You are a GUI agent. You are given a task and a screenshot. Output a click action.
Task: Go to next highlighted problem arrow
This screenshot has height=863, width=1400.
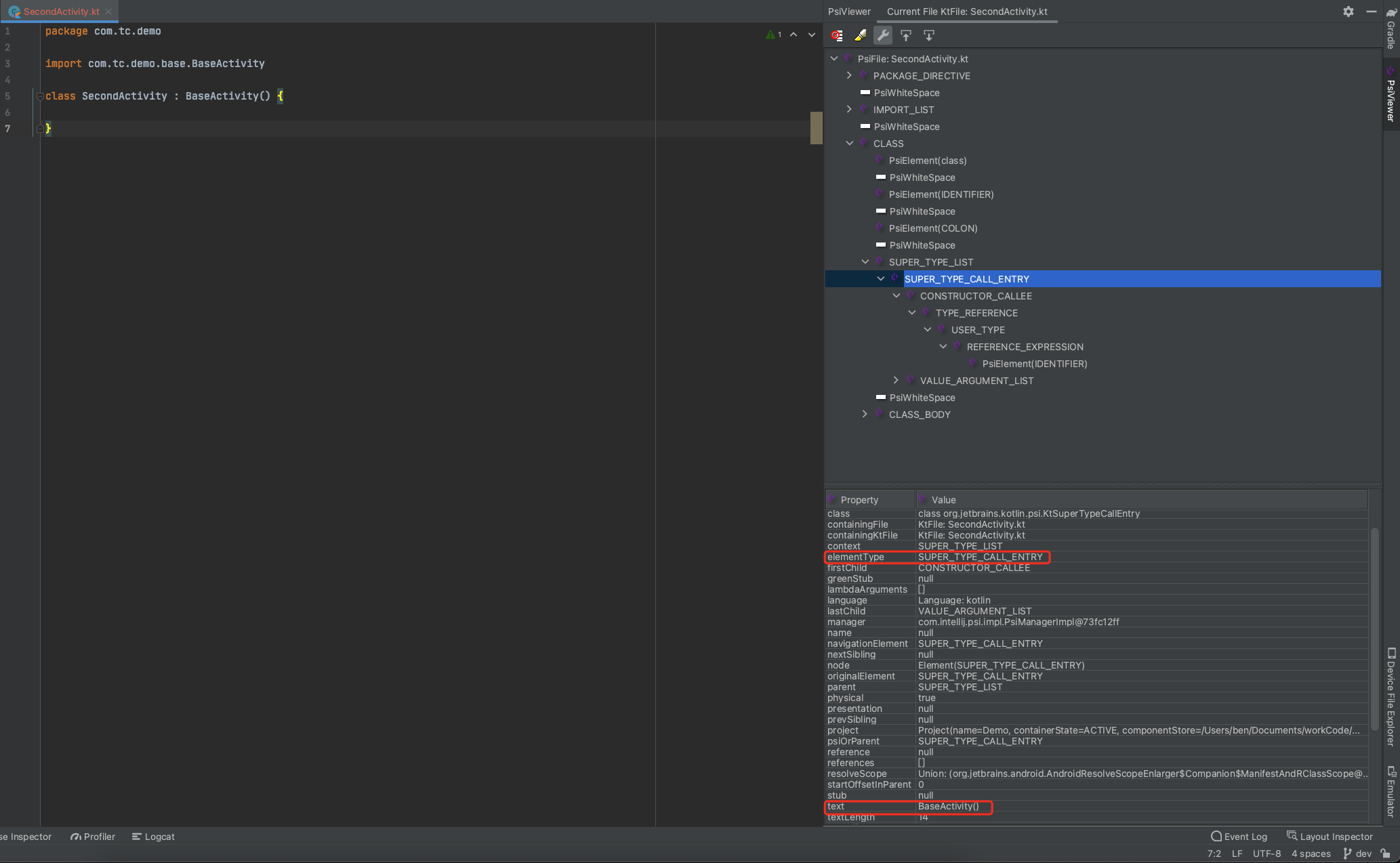[812, 35]
